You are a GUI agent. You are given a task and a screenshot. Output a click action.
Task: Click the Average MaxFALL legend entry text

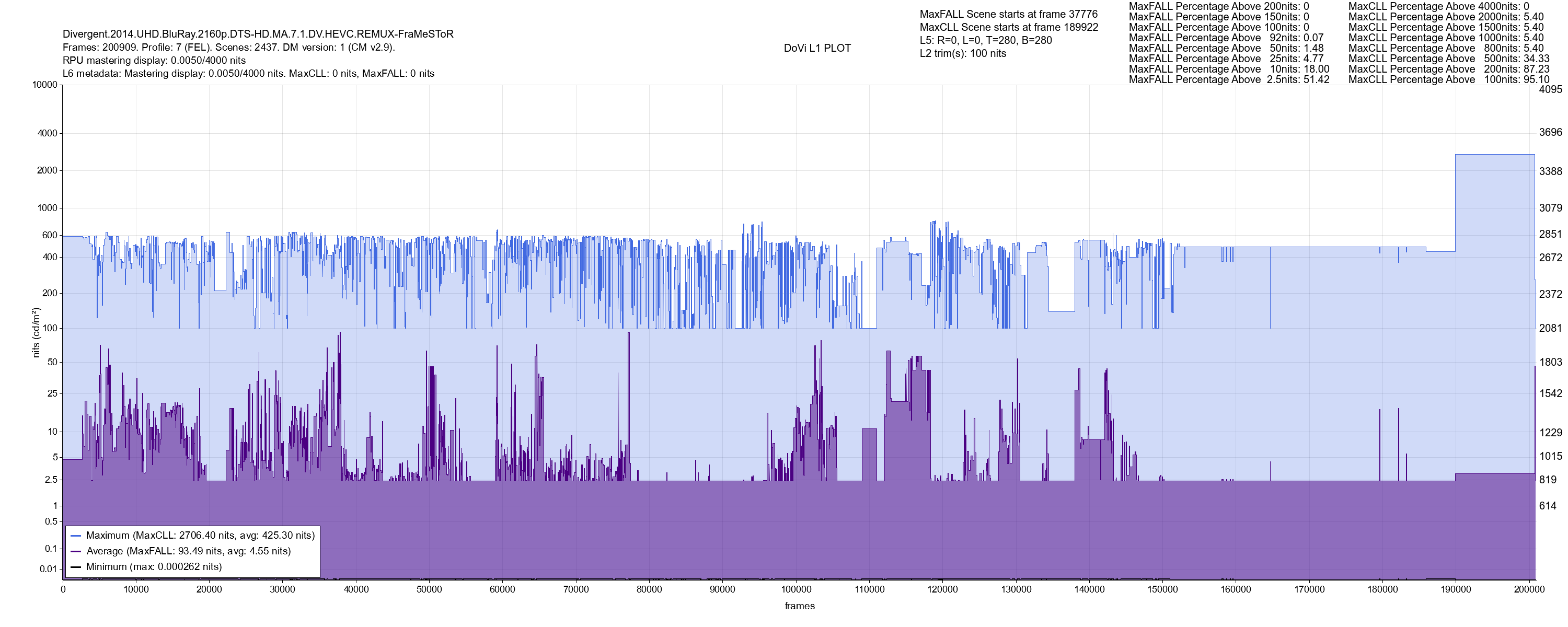(x=189, y=552)
